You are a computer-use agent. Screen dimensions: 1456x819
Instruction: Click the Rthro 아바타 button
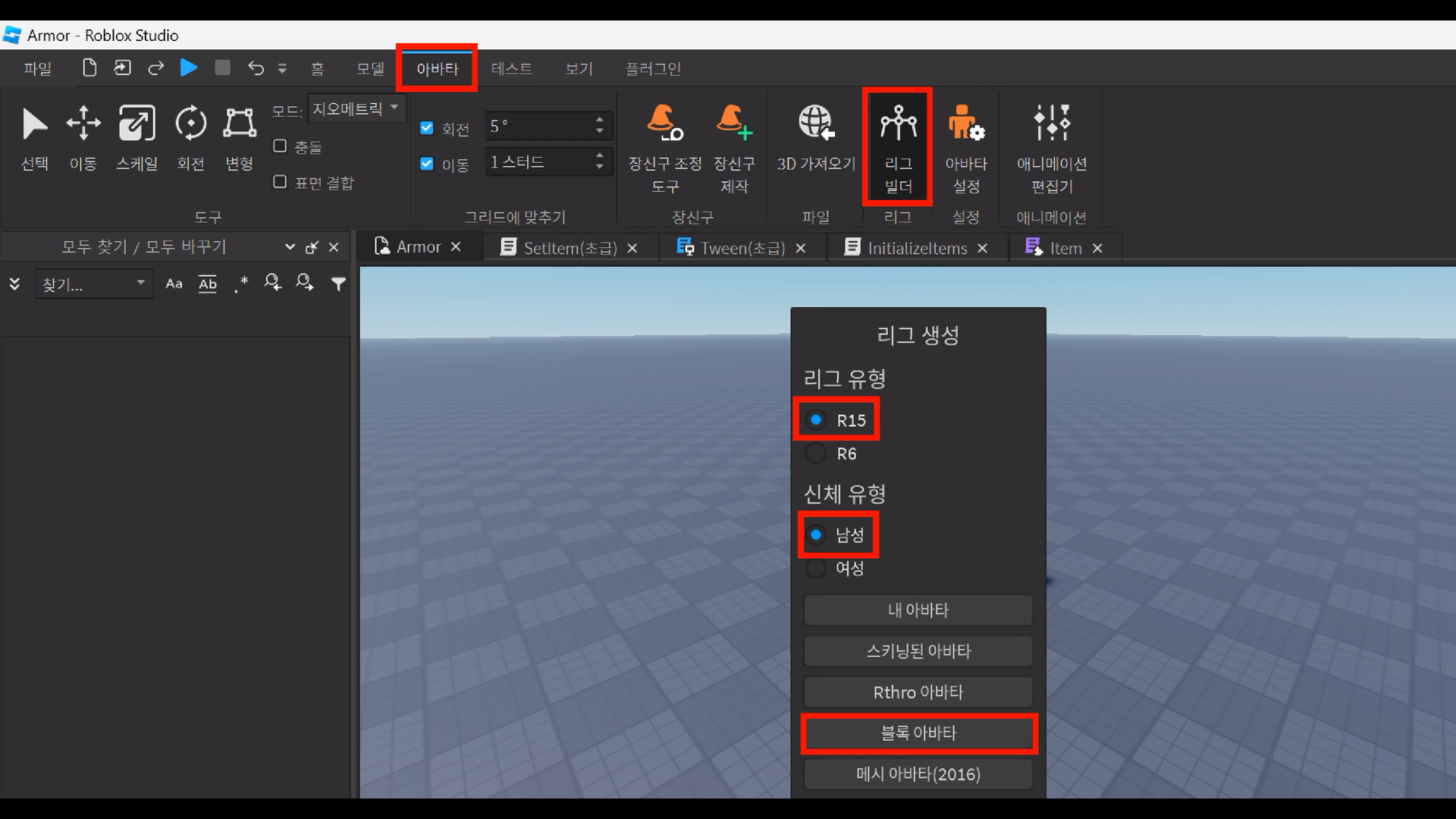(x=918, y=692)
